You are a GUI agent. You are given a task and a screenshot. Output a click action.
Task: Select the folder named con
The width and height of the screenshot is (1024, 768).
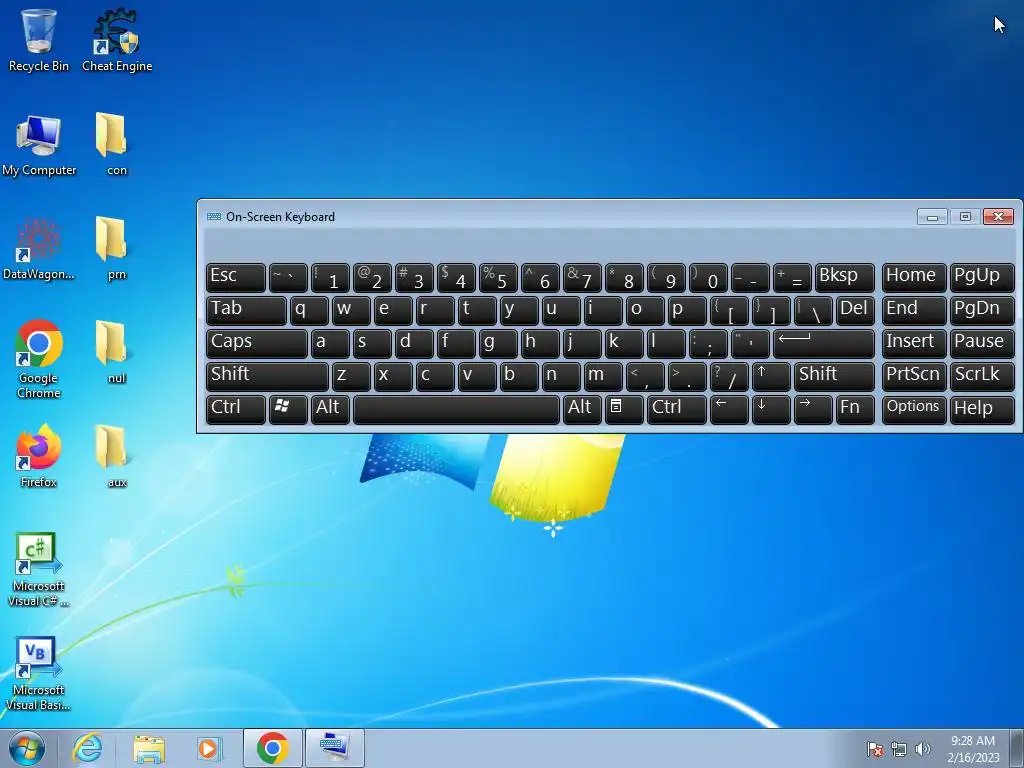pyautogui.click(x=117, y=145)
